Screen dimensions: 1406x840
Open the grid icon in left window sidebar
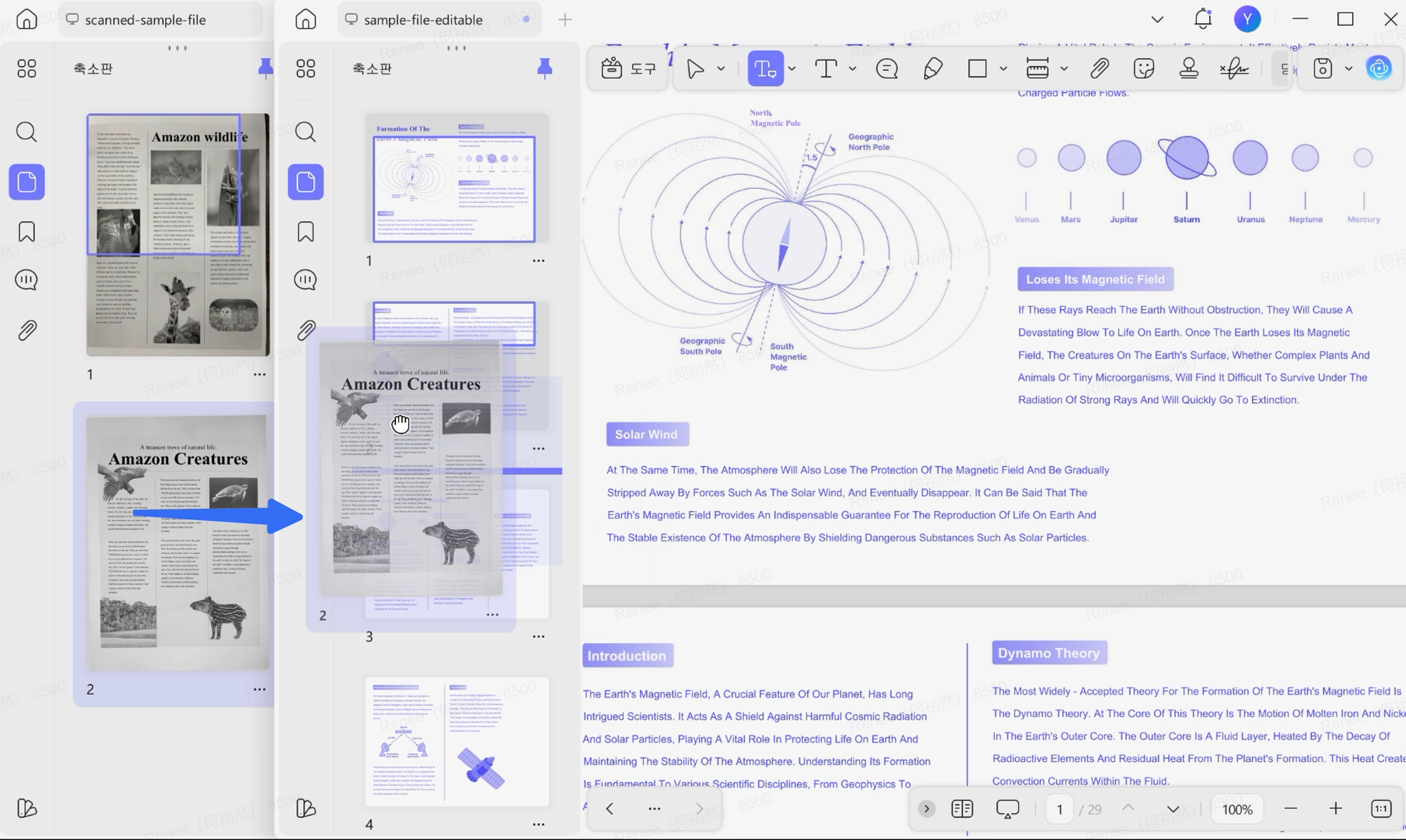26,68
